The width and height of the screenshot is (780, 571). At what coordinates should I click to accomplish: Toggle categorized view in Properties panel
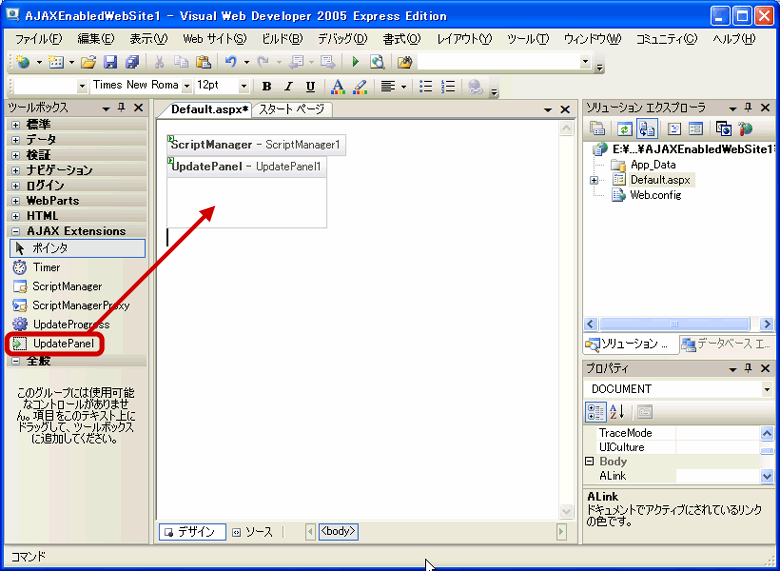pos(595,412)
